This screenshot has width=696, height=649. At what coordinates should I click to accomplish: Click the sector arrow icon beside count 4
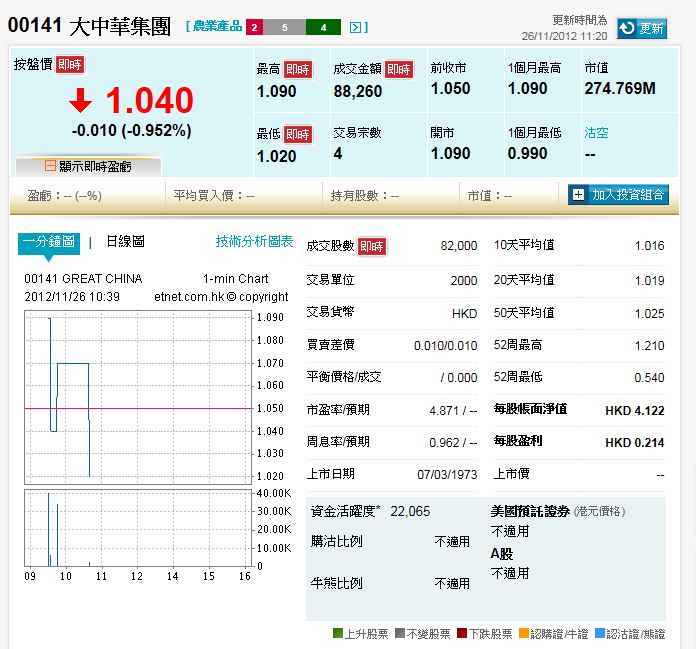click(355, 28)
